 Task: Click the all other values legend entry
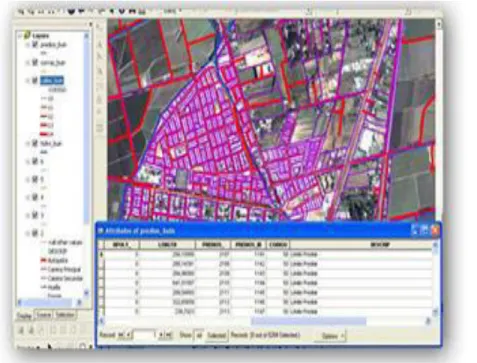point(65,242)
